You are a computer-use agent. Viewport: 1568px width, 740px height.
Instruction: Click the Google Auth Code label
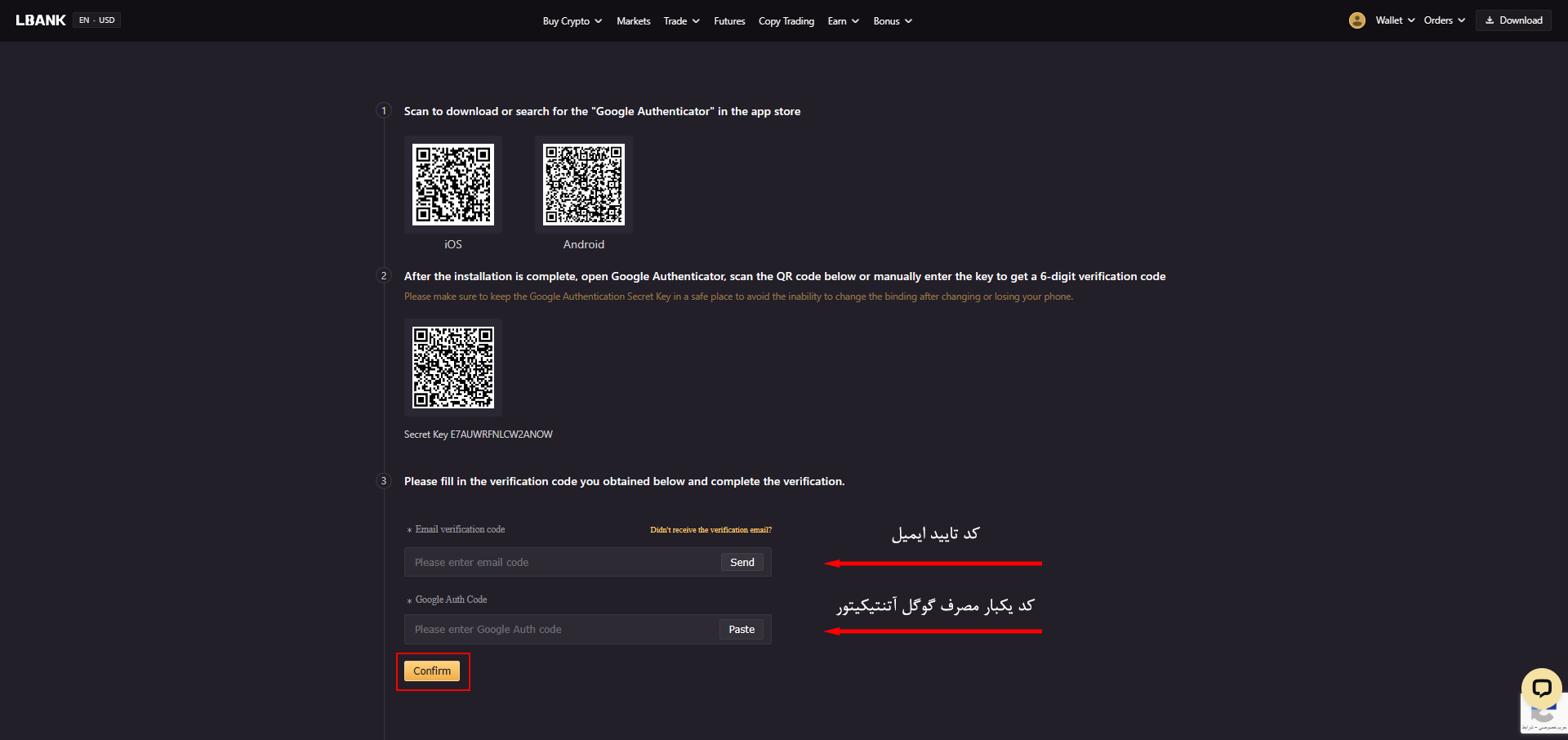451,600
